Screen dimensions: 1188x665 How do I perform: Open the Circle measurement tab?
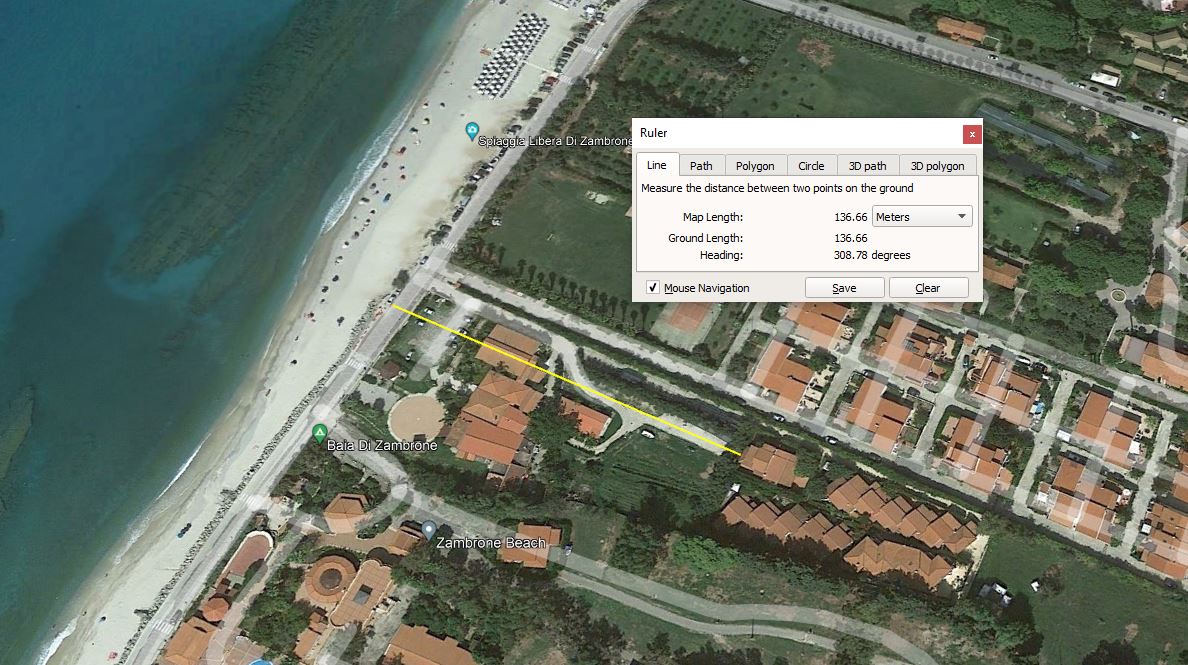pyautogui.click(x=811, y=166)
